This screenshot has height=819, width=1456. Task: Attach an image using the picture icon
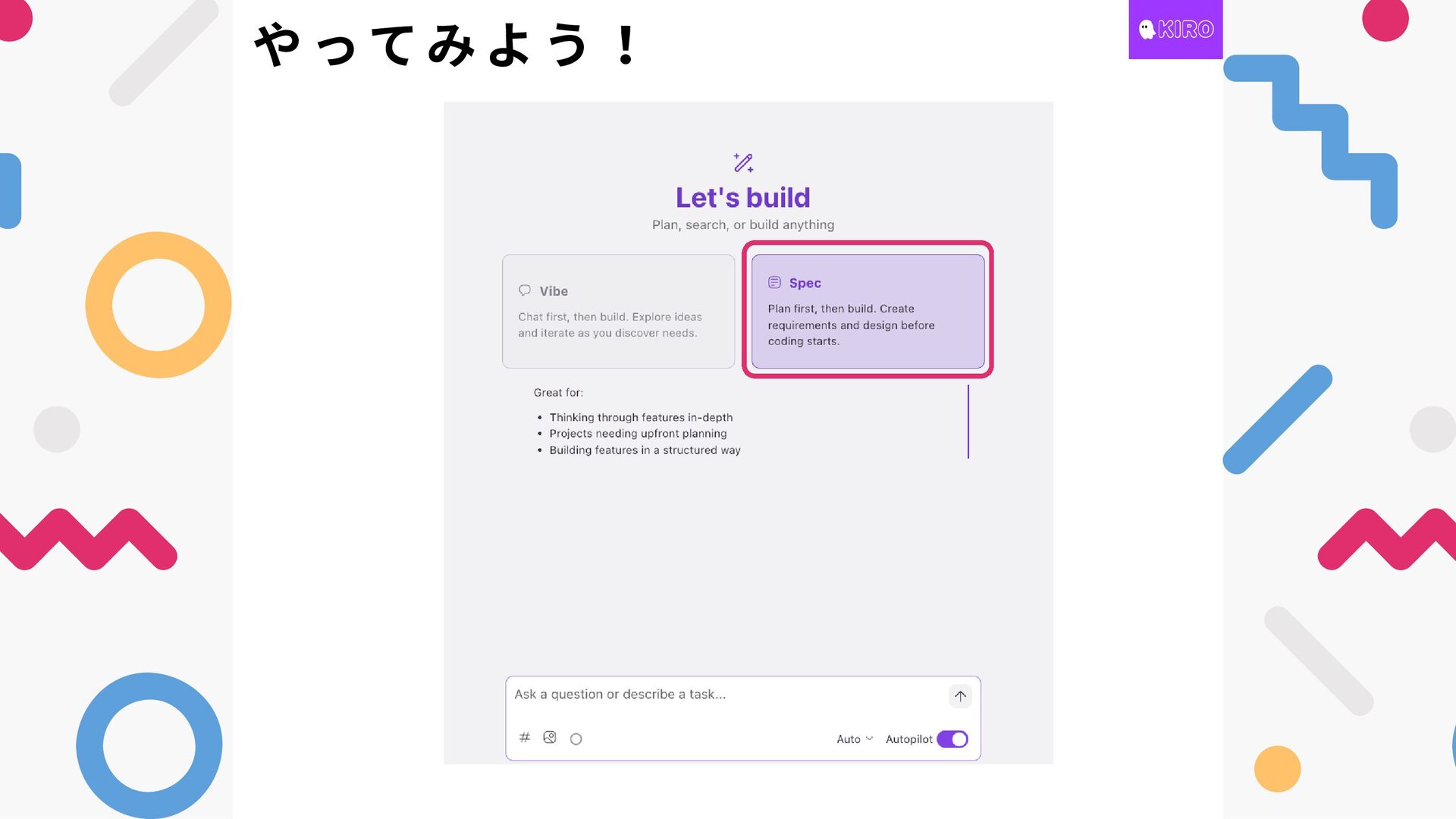(x=550, y=737)
